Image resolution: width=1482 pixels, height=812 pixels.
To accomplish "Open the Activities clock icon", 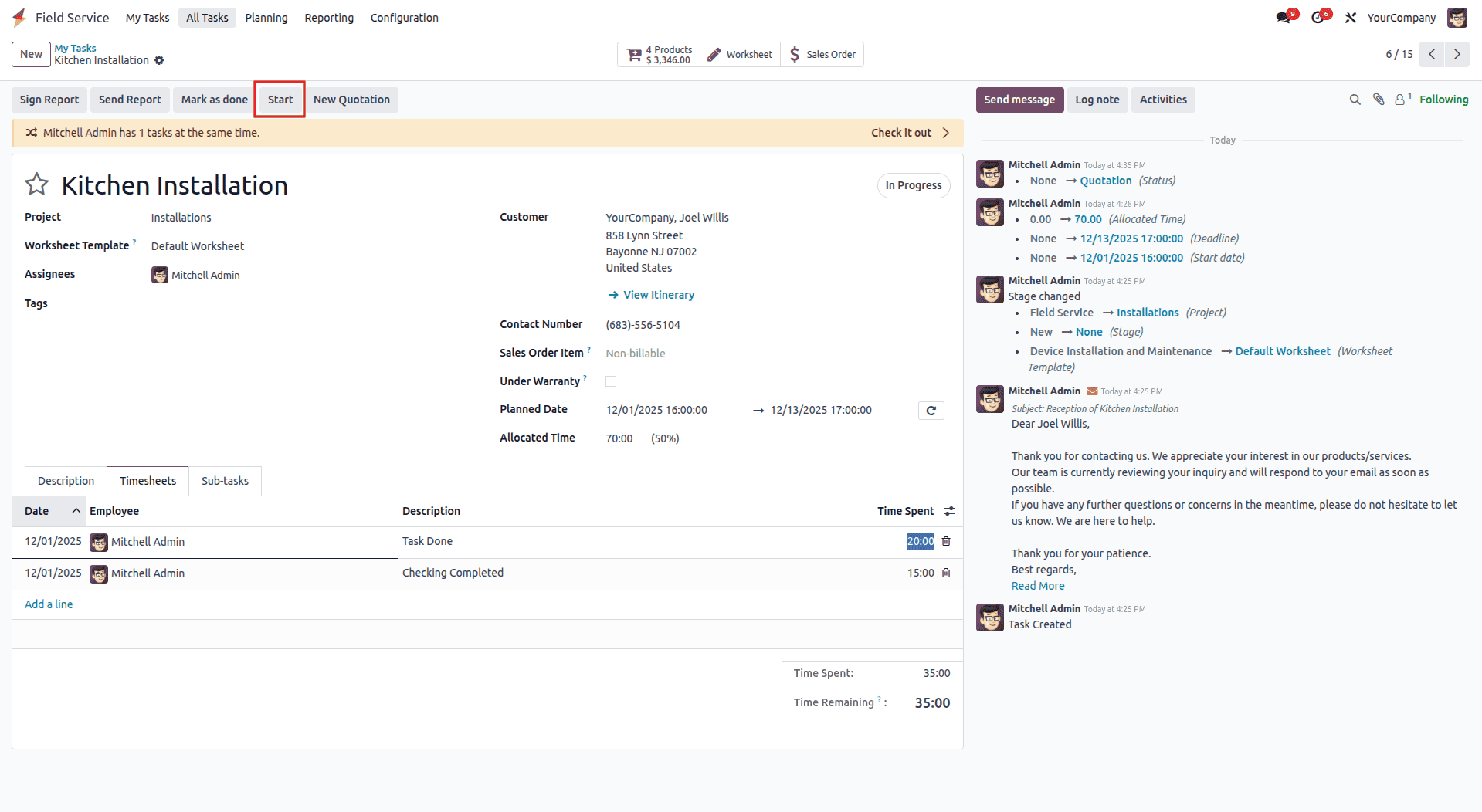I will pyautogui.click(x=1319, y=16).
